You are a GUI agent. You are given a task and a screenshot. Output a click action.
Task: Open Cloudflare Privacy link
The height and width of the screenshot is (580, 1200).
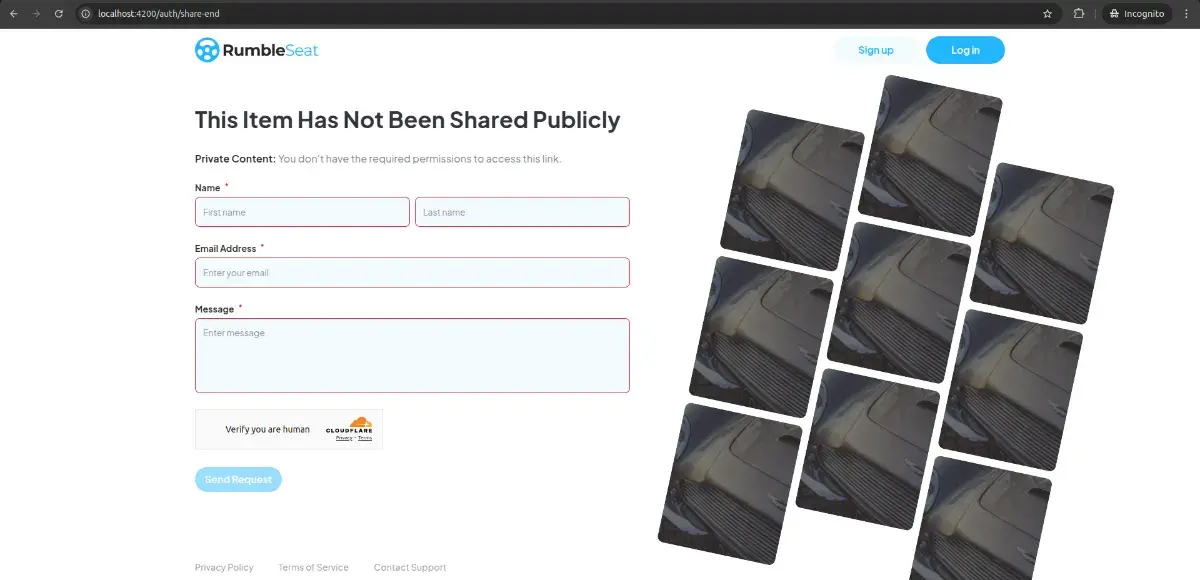pyautogui.click(x=343, y=438)
